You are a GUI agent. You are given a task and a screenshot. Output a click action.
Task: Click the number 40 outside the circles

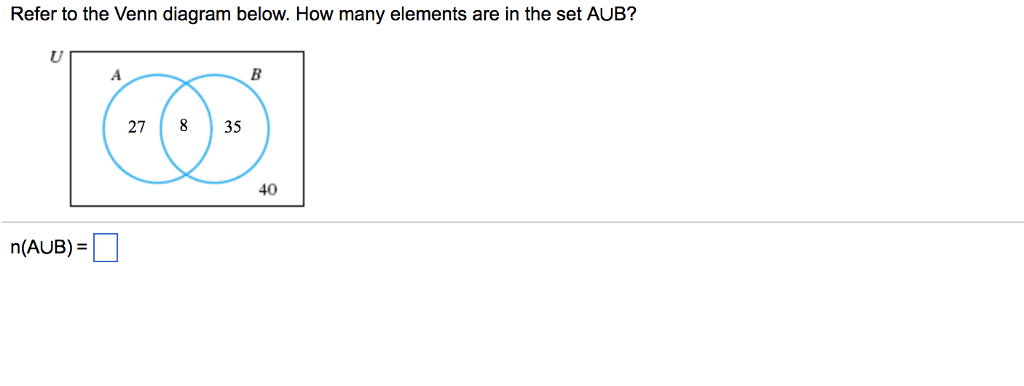click(x=268, y=190)
